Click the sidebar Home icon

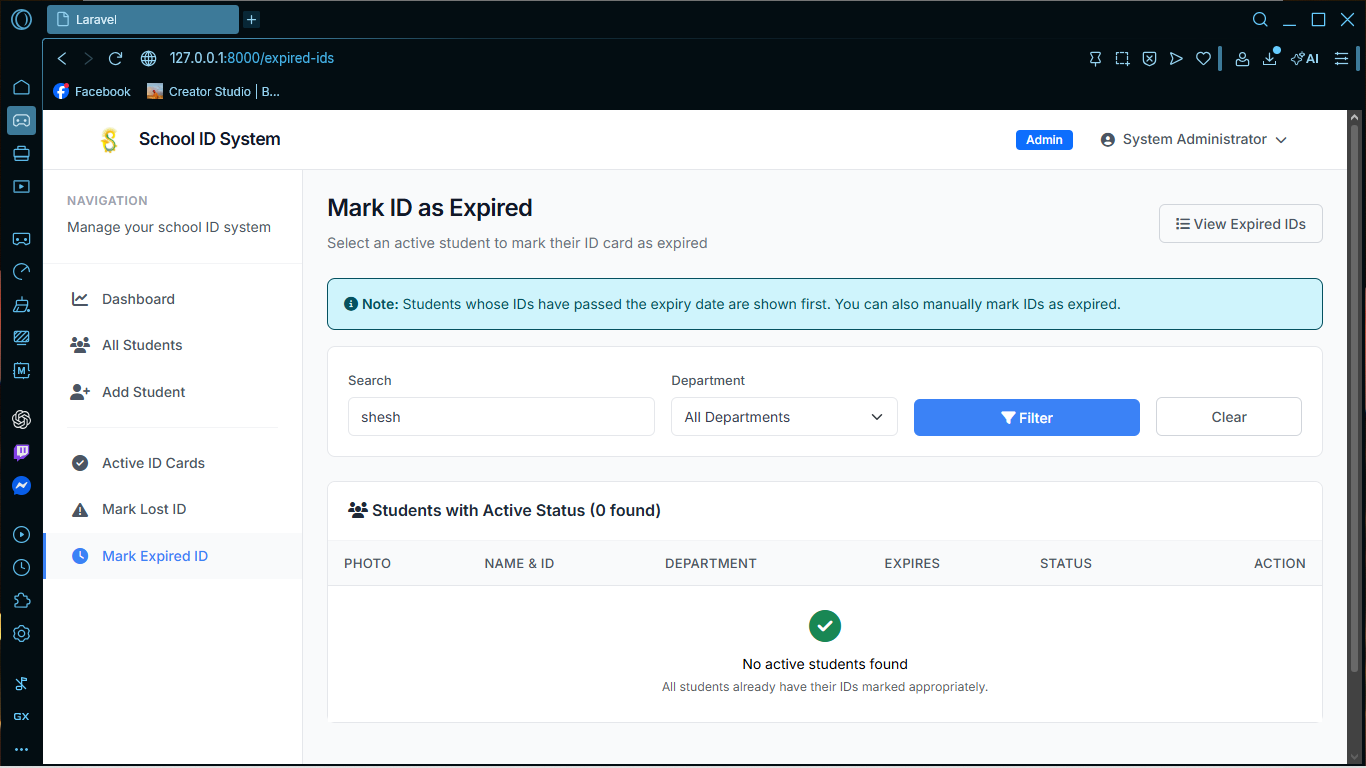click(x=21, y=87)
